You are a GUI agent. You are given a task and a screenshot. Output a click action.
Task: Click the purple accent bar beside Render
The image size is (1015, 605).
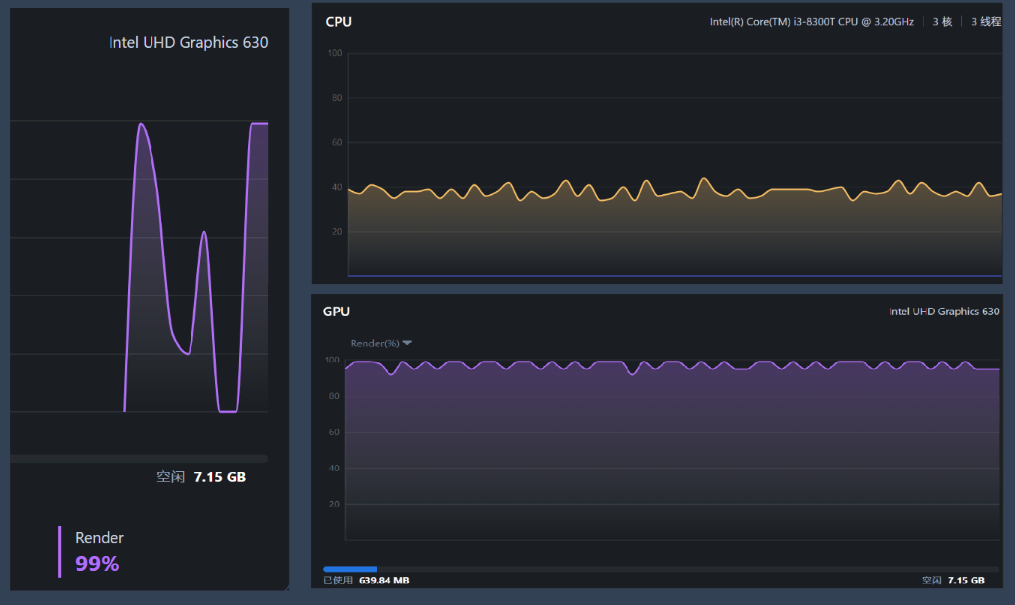(x=60, y=551)
